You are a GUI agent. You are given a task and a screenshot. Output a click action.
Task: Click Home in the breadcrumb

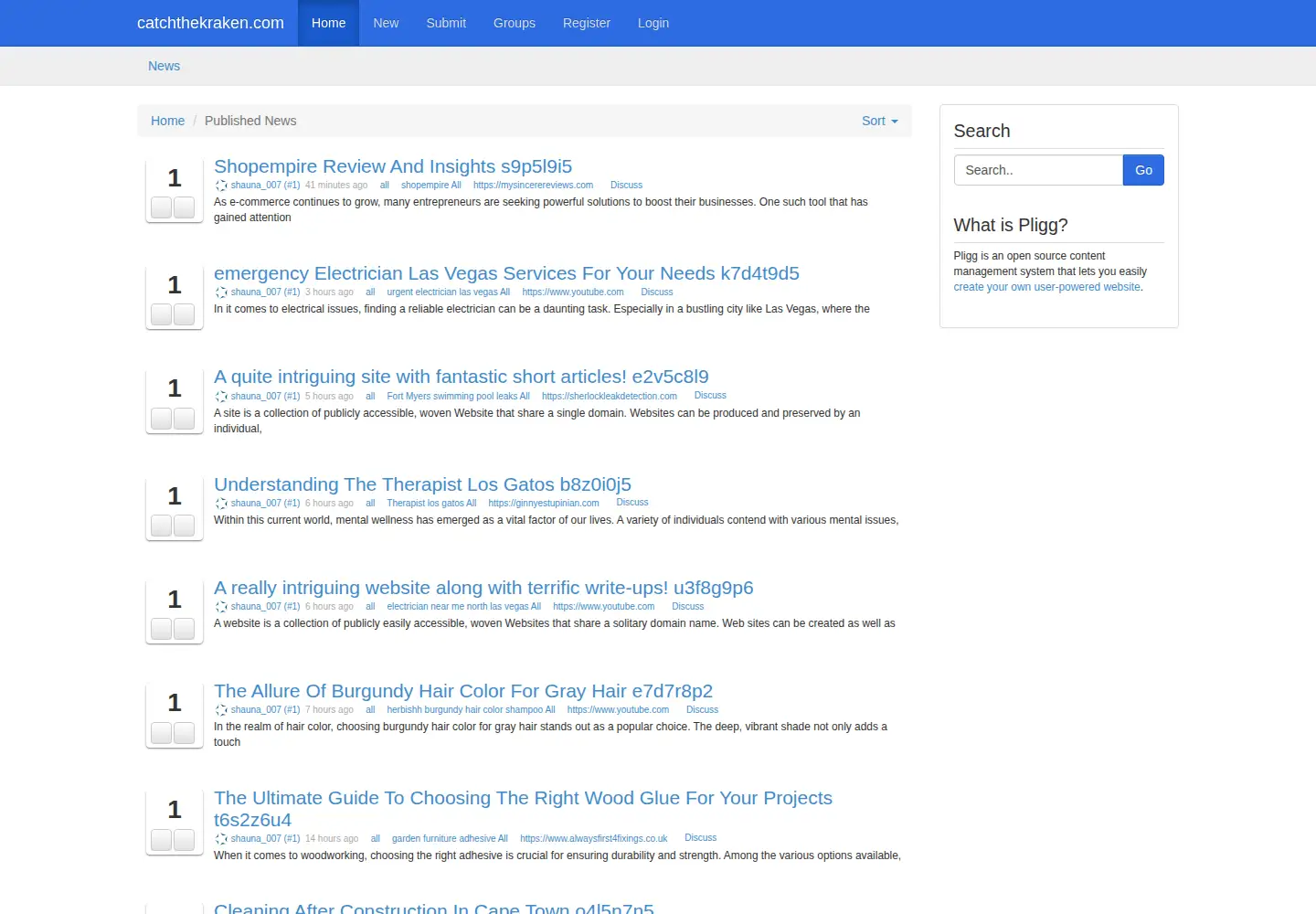click(x=167, y=121)
